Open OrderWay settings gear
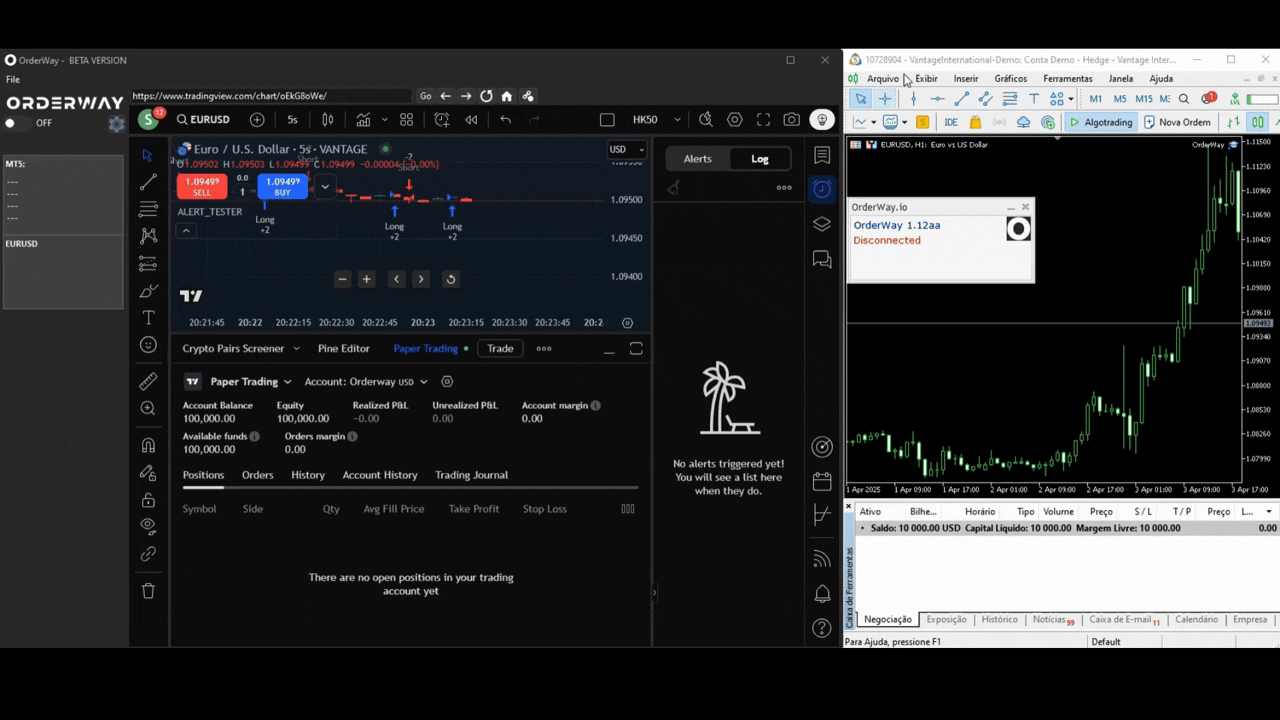 tap(117, 124)
